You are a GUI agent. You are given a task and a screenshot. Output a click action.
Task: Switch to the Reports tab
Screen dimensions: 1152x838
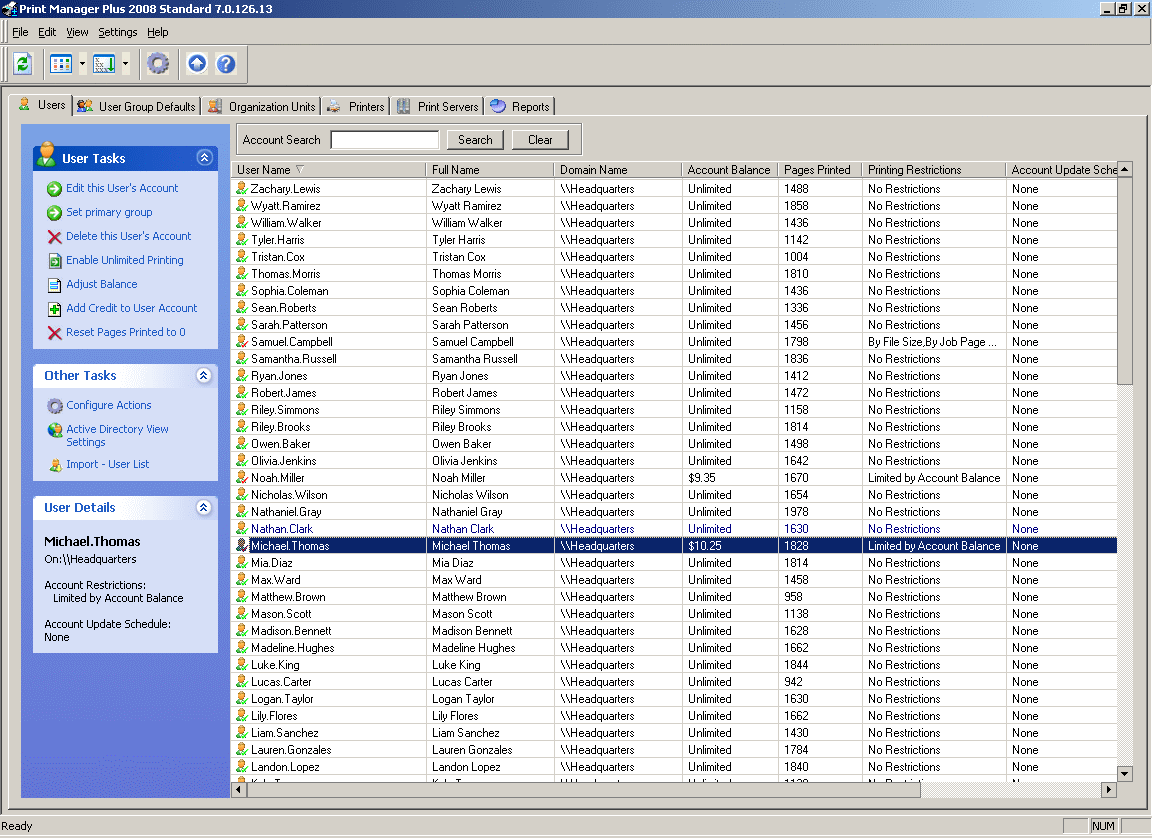(x=520, y=106)
